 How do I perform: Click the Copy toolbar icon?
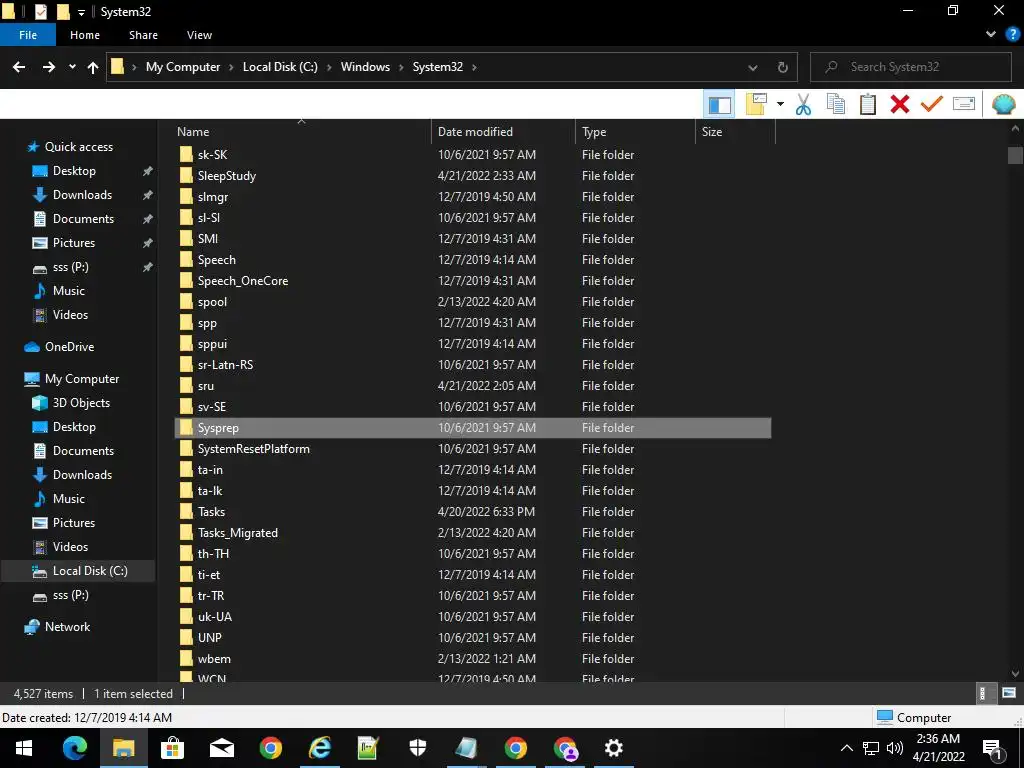tap(836, 104)
